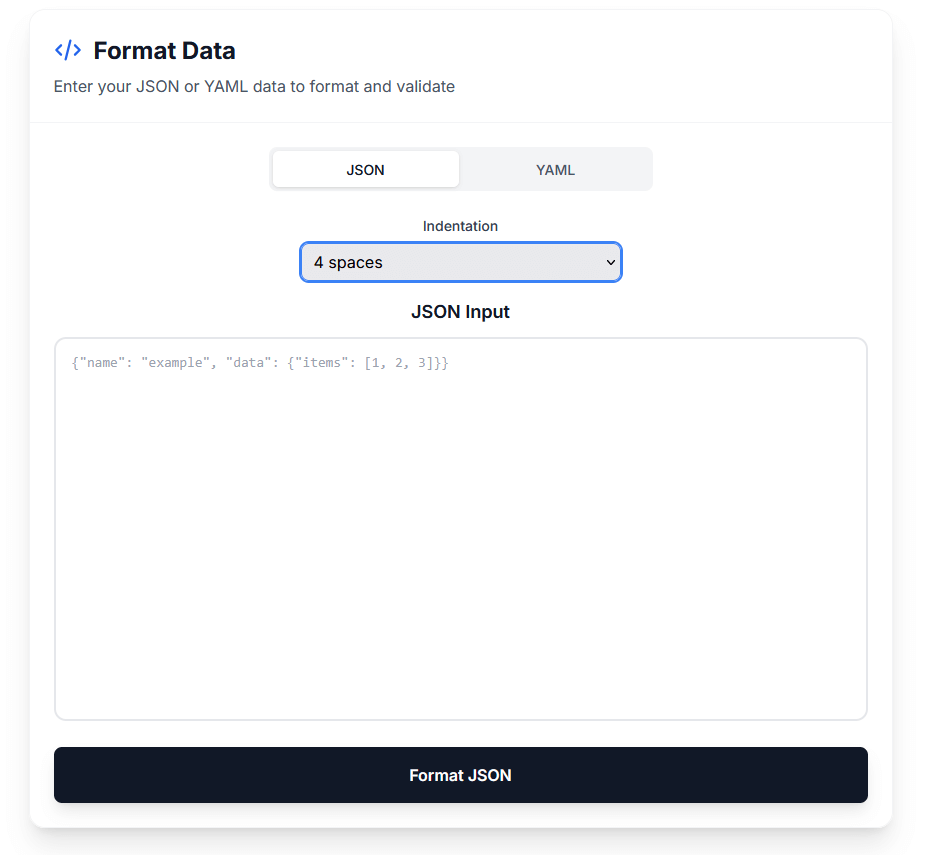932x855 pixels.
Task: Click the right edge of the Format JSON button
Action: tap(850, 775)
